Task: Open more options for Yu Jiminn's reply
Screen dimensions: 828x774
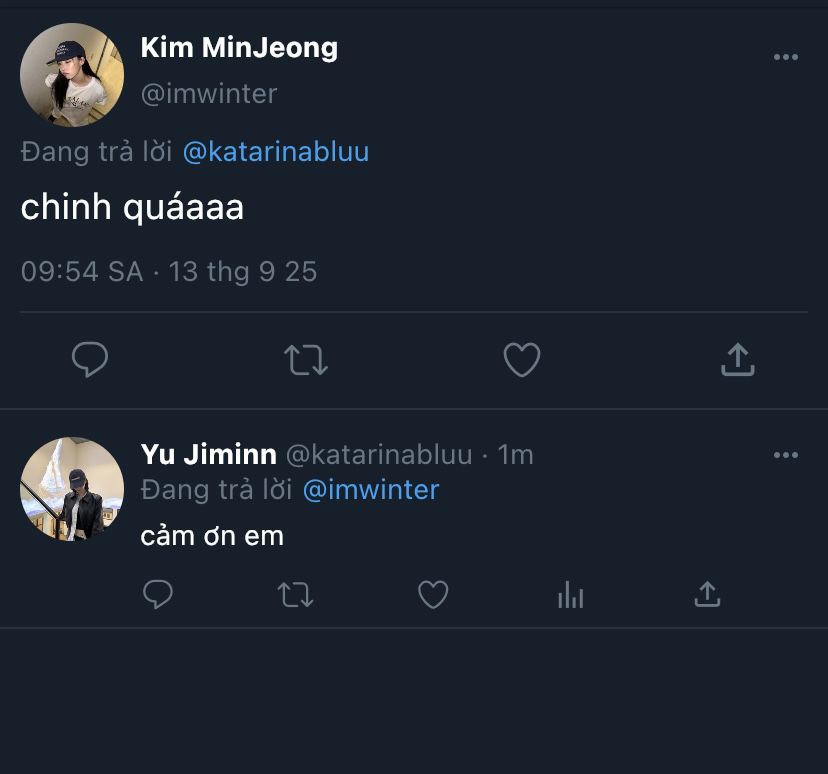Action: pos(786,455)
